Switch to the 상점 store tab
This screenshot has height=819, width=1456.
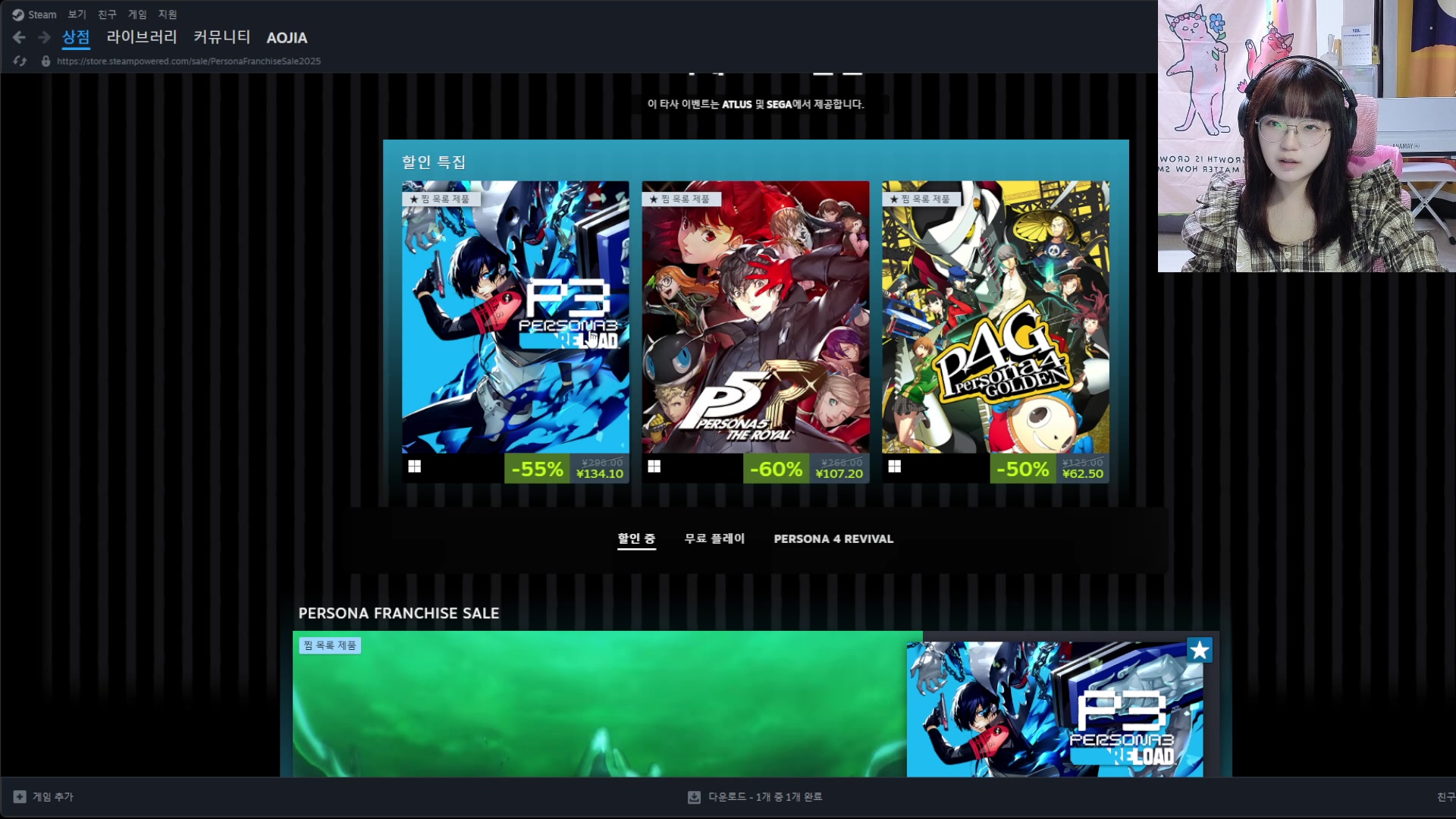(76, 37)
